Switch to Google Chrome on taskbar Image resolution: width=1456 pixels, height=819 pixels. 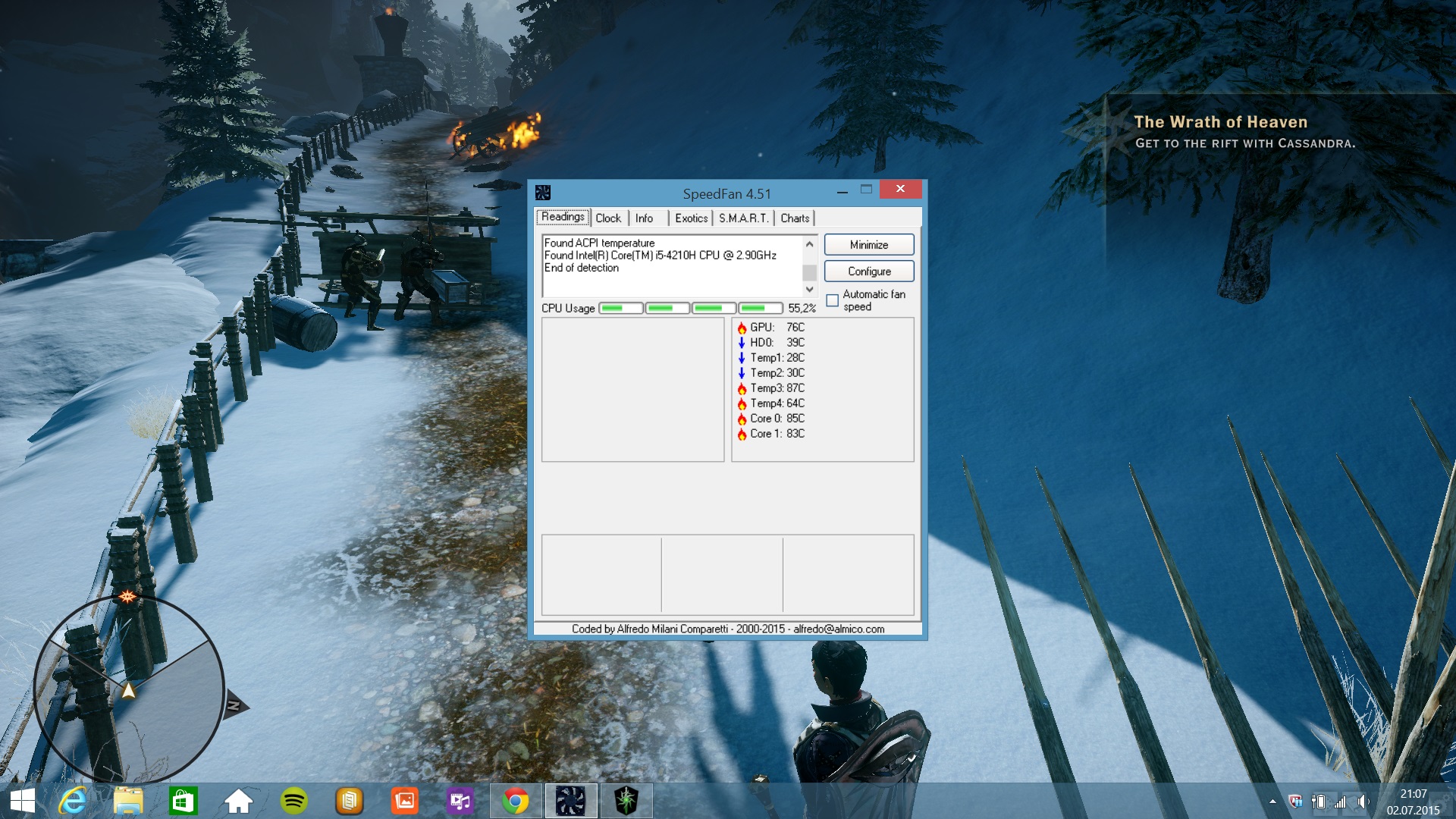pos(516,801)
